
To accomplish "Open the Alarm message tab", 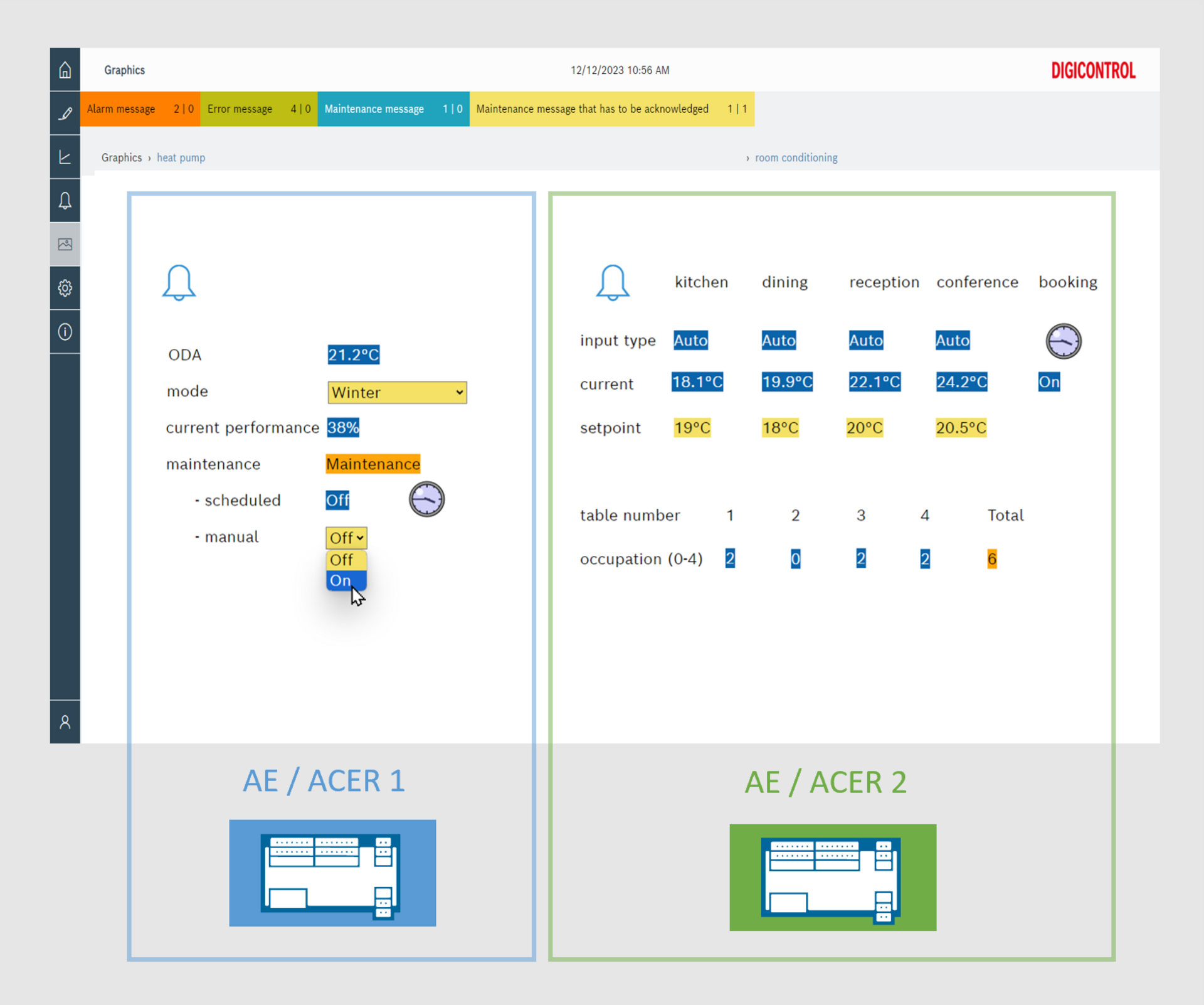I will click(x=140, y=109).
